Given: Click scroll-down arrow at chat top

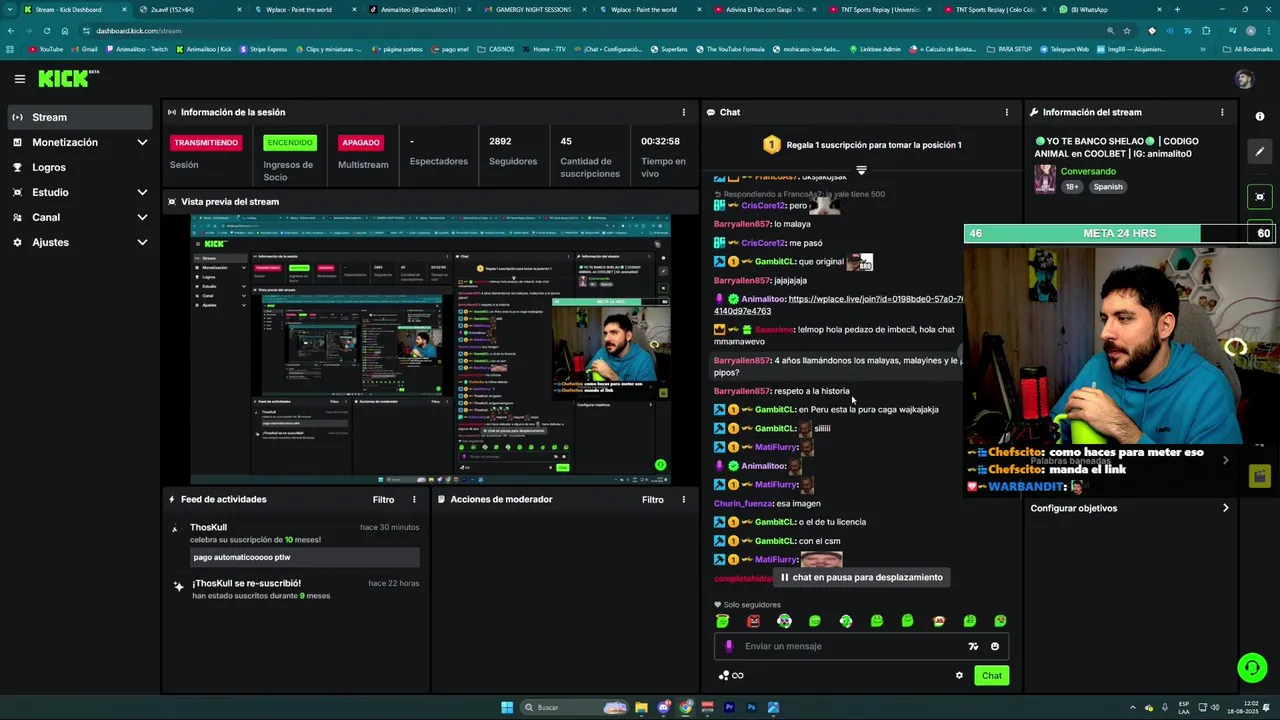Looking at the screenshot, I should click(x=861, y=170).
